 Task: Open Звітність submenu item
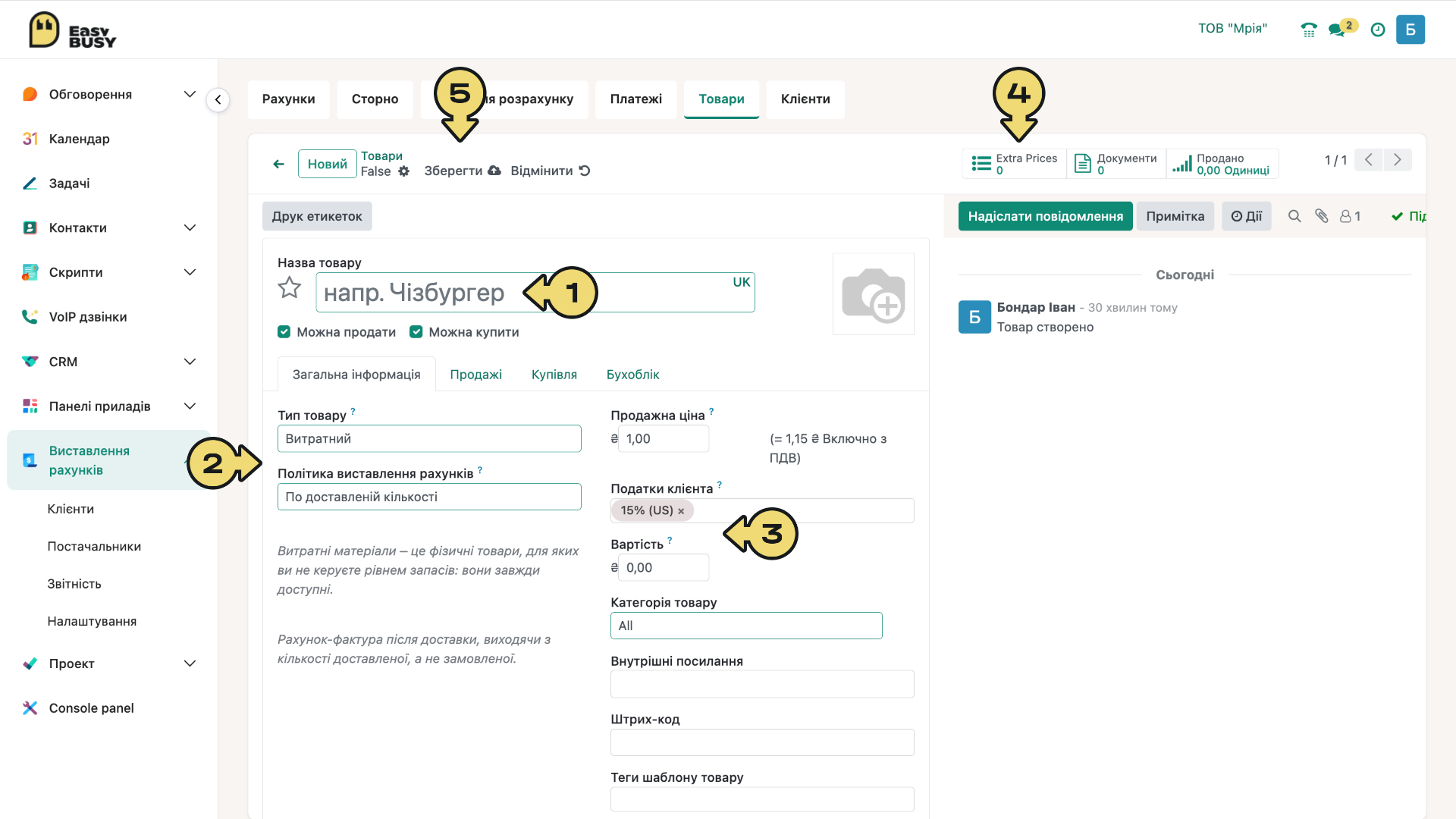[x=74, y=584]
